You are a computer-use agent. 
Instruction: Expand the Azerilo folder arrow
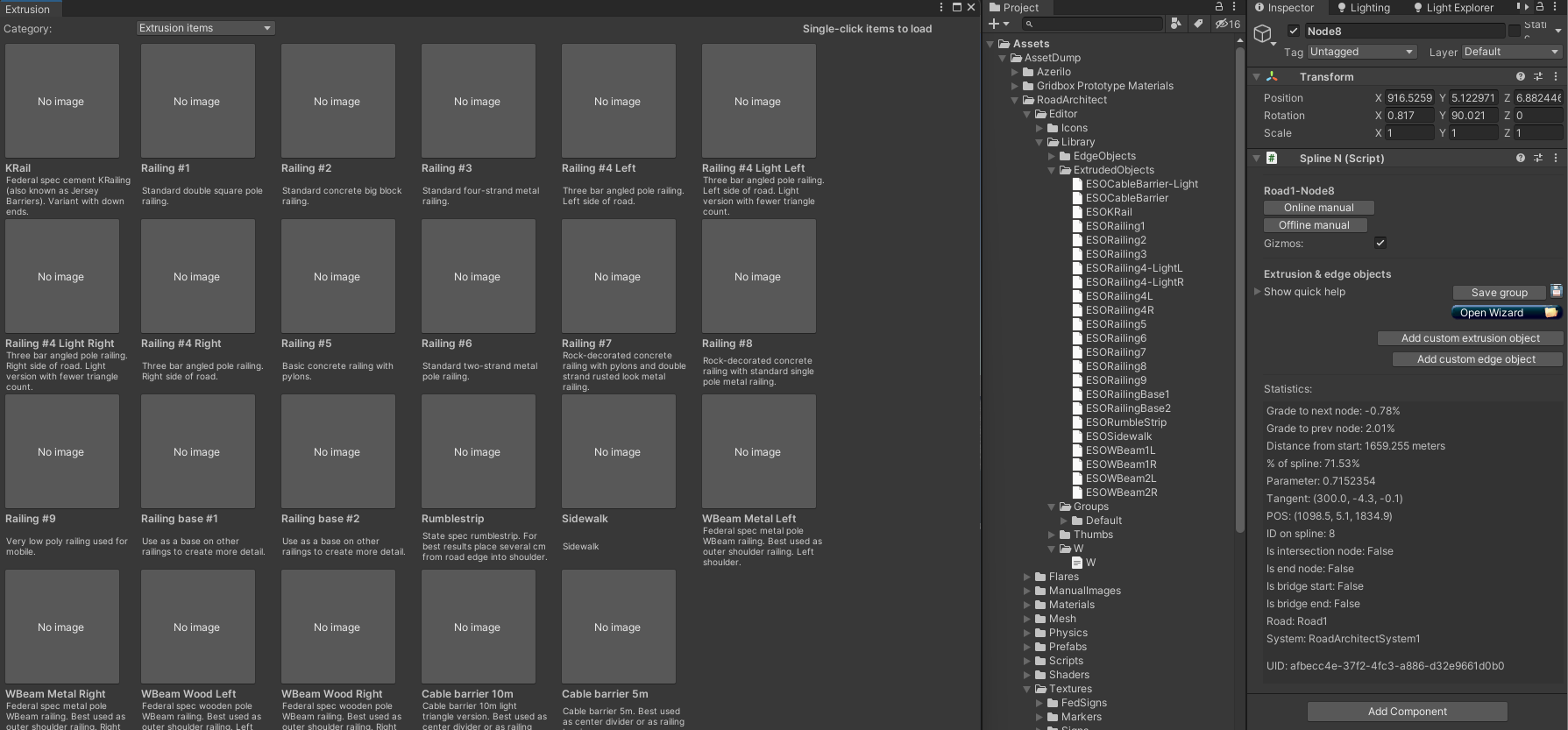[1015, 72]
